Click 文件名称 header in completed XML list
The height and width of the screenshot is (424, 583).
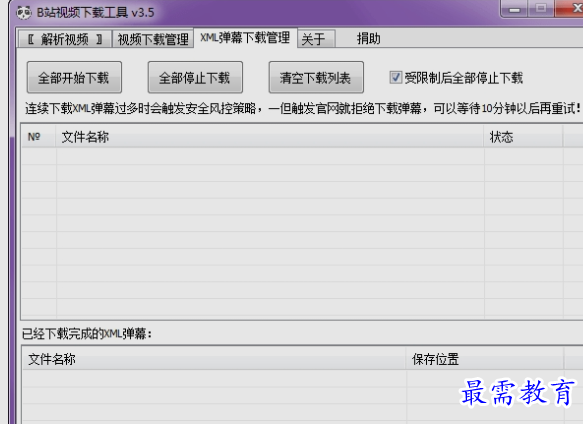pos(214,359)
